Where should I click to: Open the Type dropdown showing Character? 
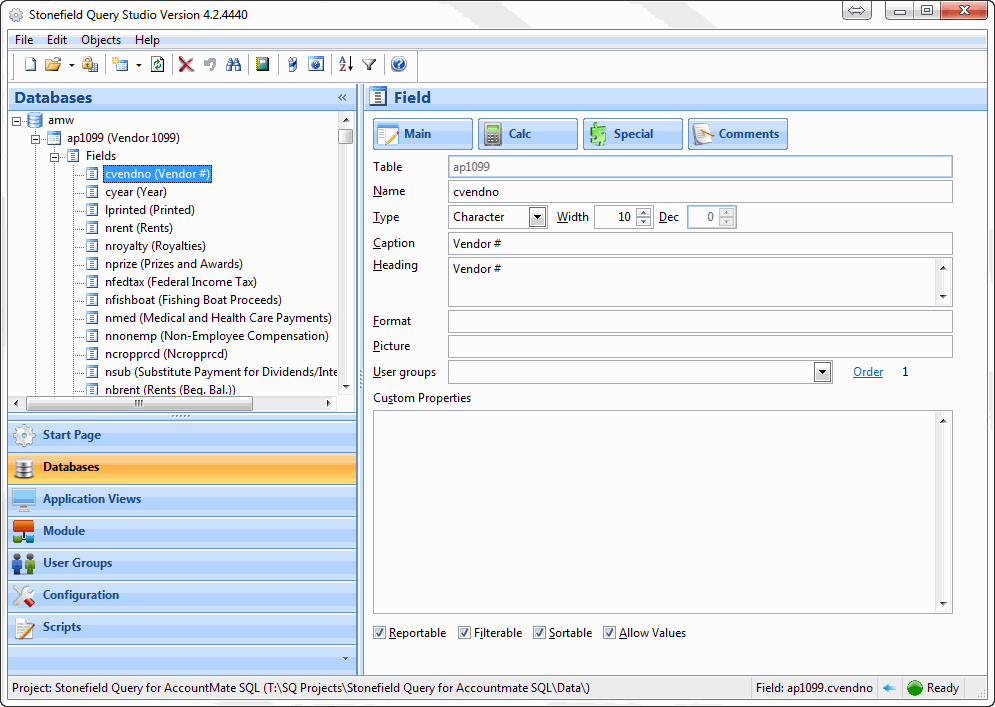tap(536, 217)
